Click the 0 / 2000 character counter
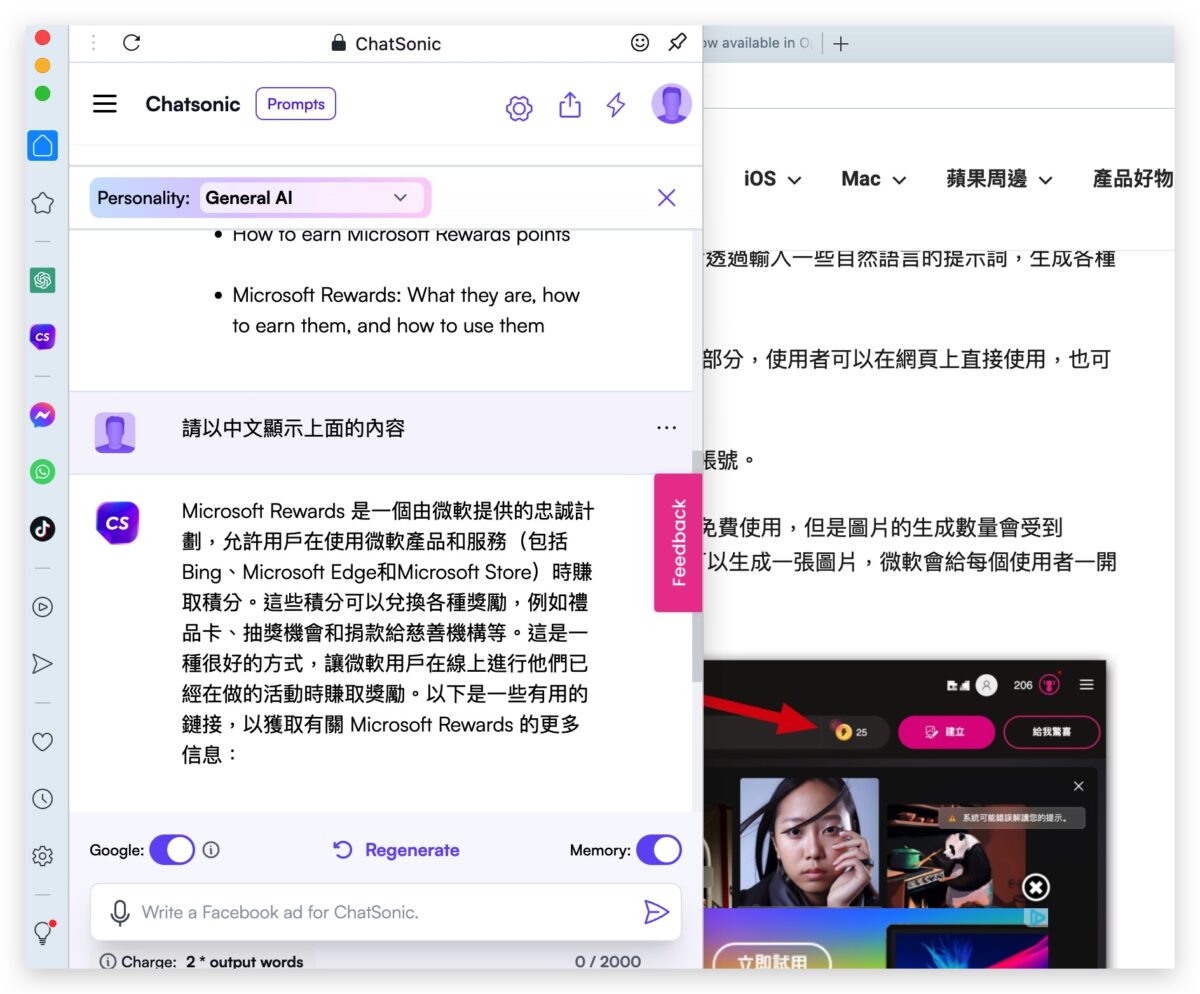 point(608,962)
